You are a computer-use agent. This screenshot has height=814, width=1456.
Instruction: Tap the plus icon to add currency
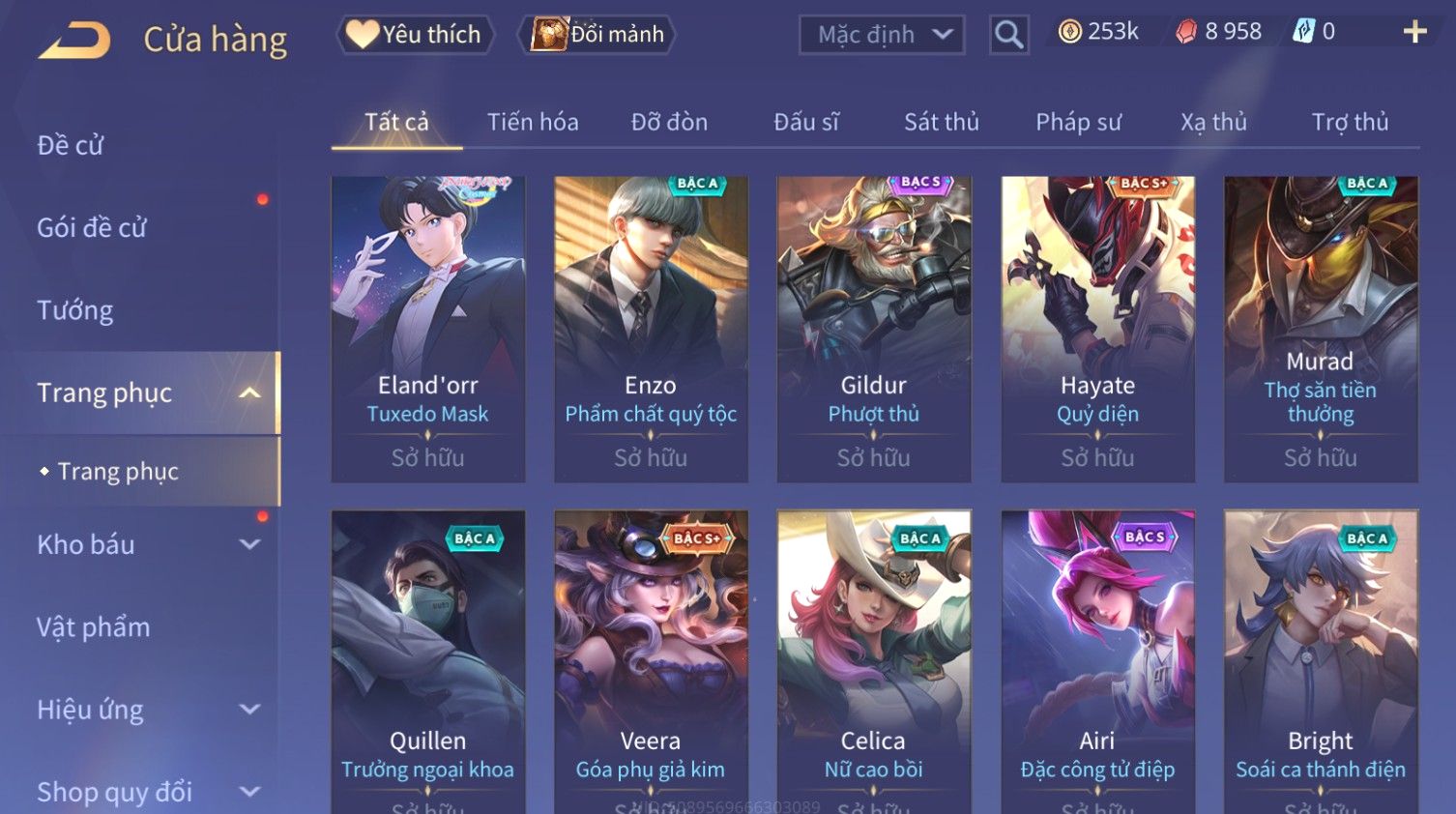point(1414,32)
